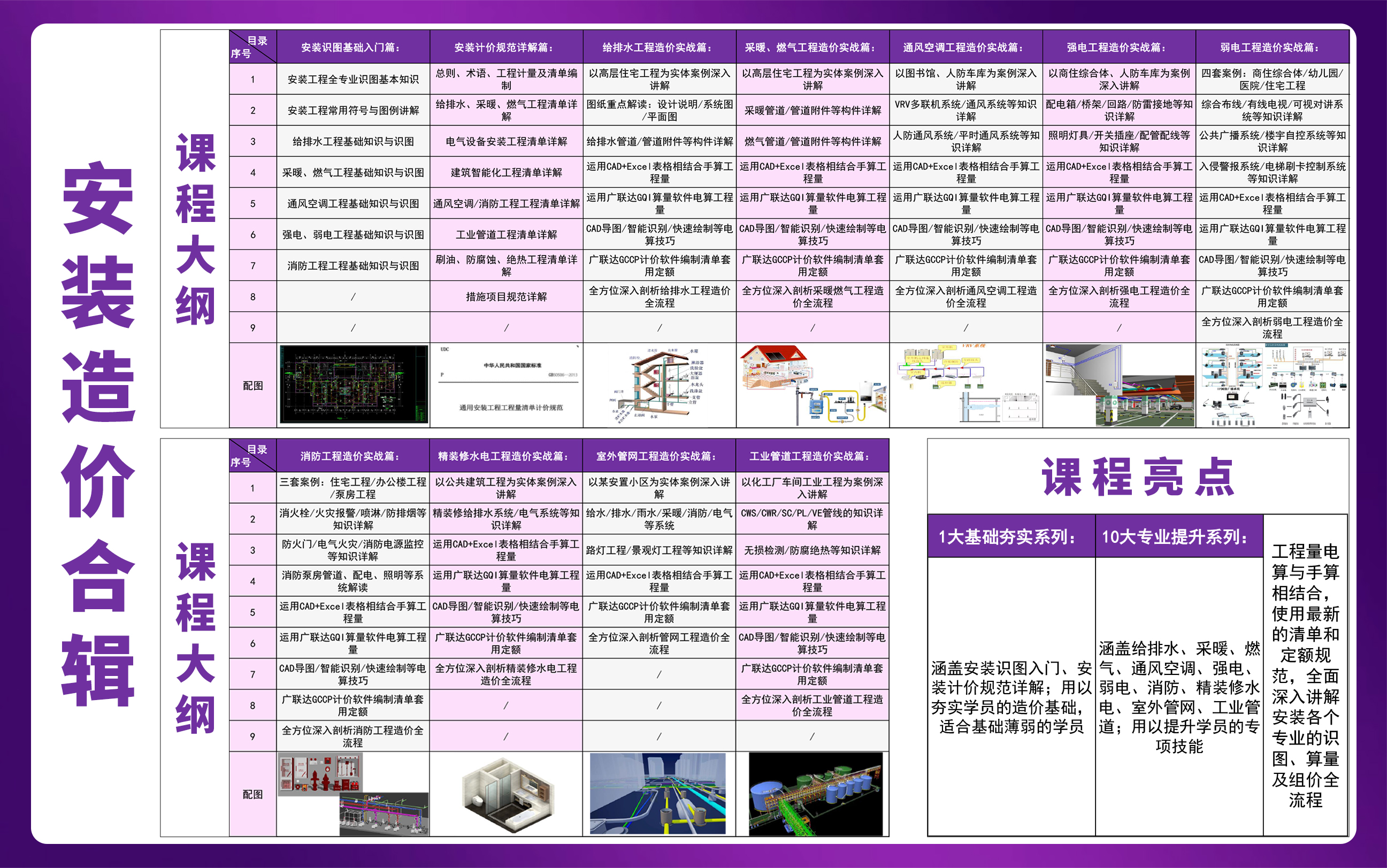The image size is (1387, 868).
Task: Click the cell 全方位深入剖析给排水工程造价全流程
Action: (660, 296)
